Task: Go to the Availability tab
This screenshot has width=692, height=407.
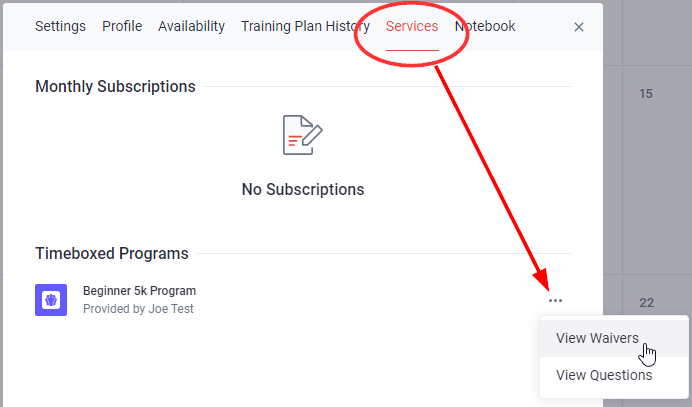Action: pyautogui.click(x=192, y=26)
